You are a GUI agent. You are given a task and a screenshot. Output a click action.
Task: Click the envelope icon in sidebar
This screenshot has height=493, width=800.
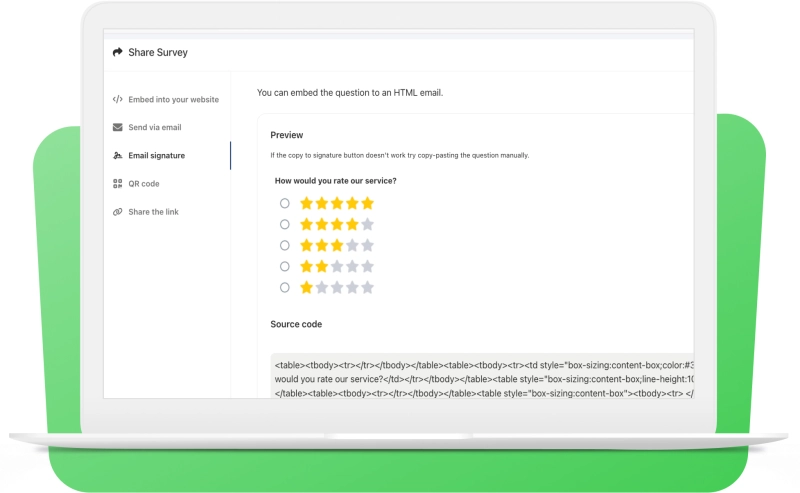click(x=118, y=127)
